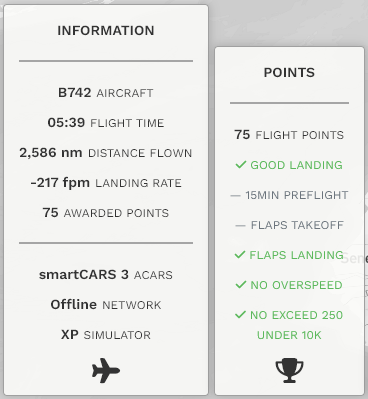The width and height of the screenshot is (368, 399).
Task: Click the POINTS panel heading
Action: pyautogui.click(x=289, y=73)
